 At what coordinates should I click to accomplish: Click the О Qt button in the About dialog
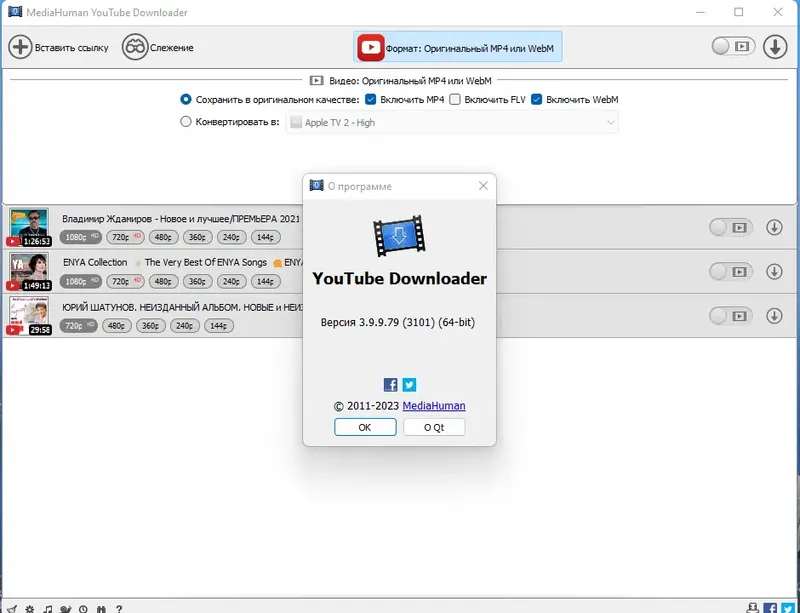tap(433, 427)
